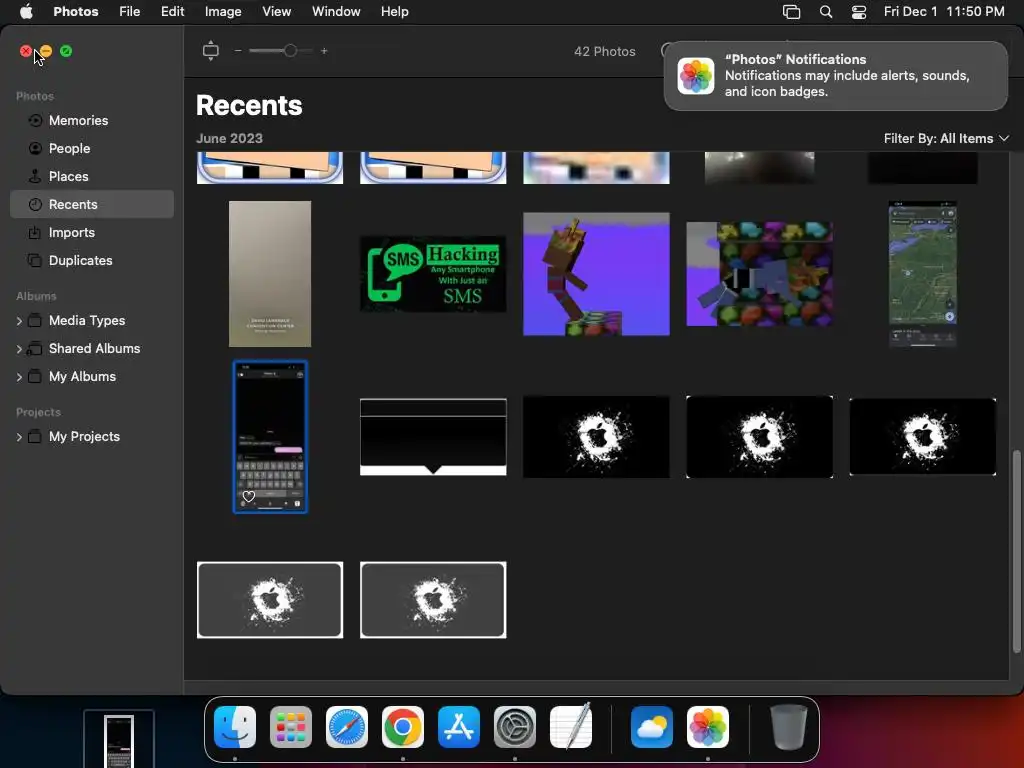Select the beige convention center photo

point(270,274)
